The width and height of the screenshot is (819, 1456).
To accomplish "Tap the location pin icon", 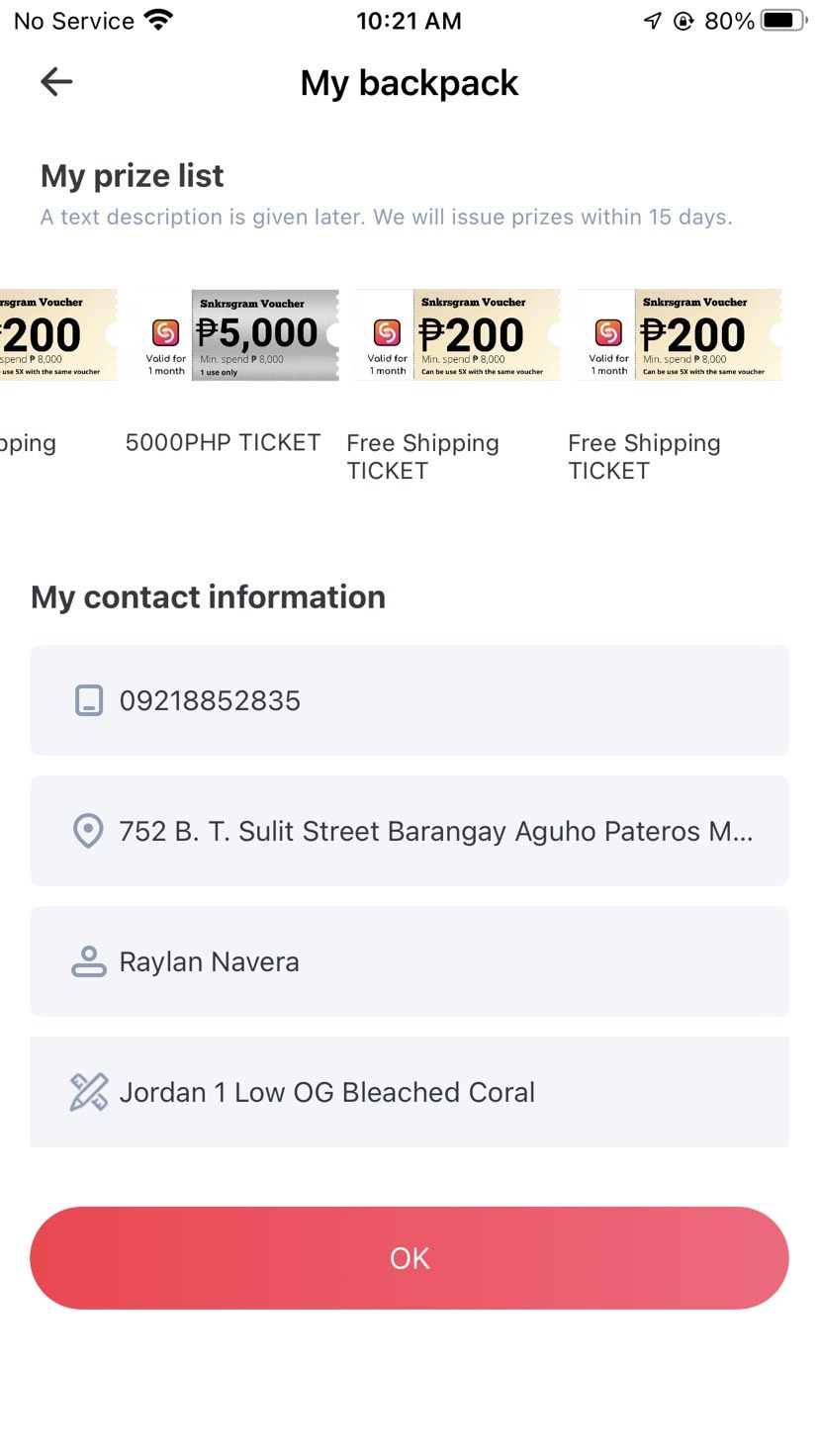I will (x=88, y=831).
